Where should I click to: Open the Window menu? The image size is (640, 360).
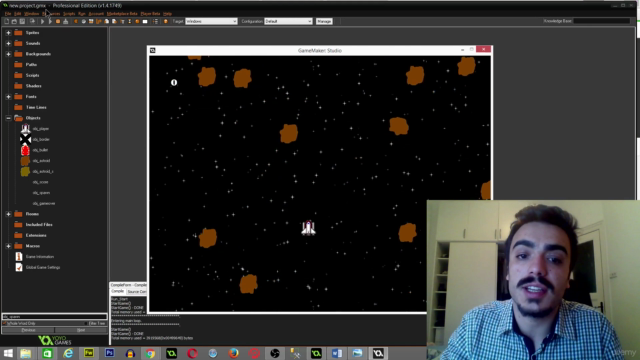[31, 13]
